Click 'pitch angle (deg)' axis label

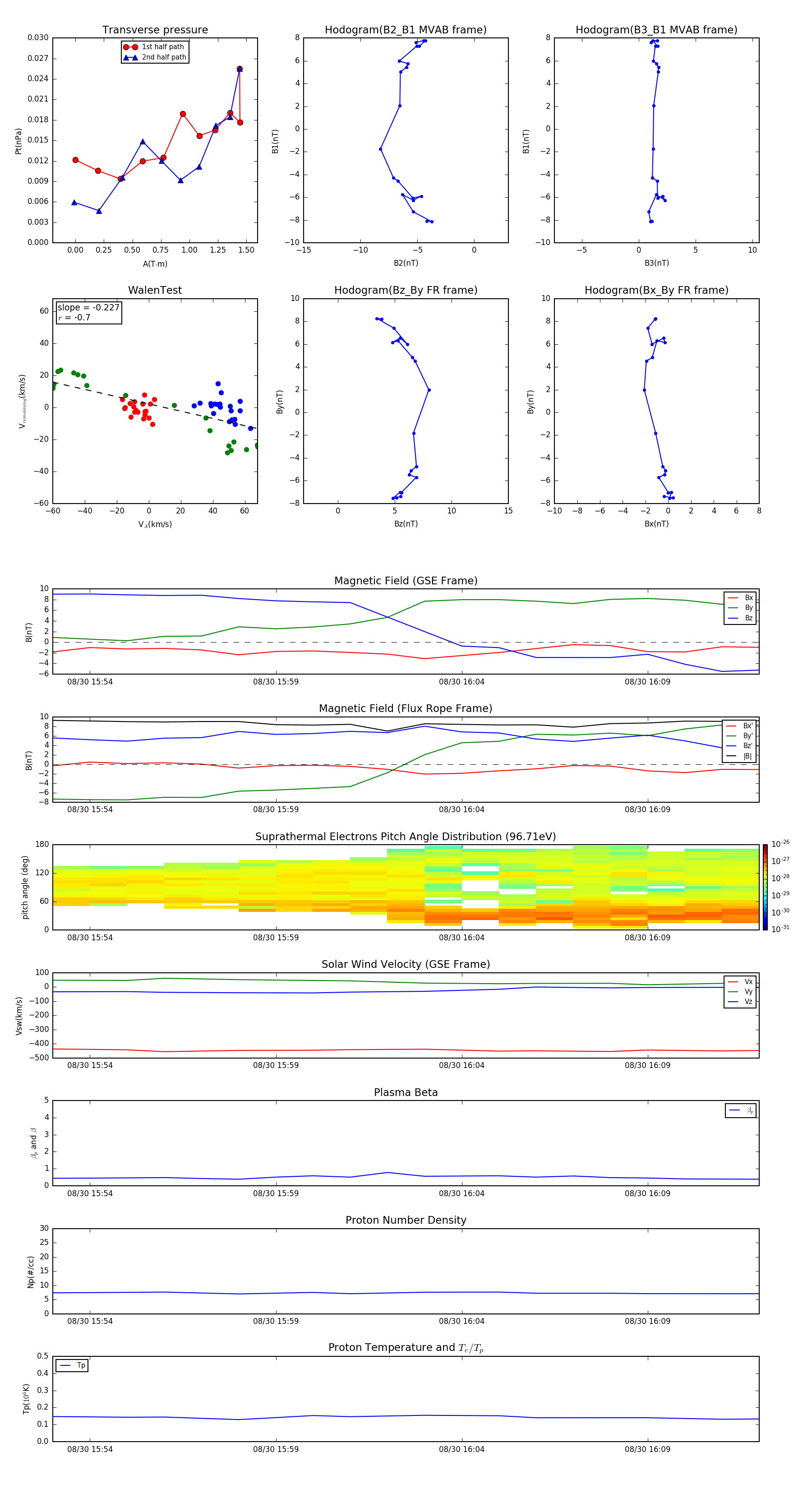[x=25, y=887]
